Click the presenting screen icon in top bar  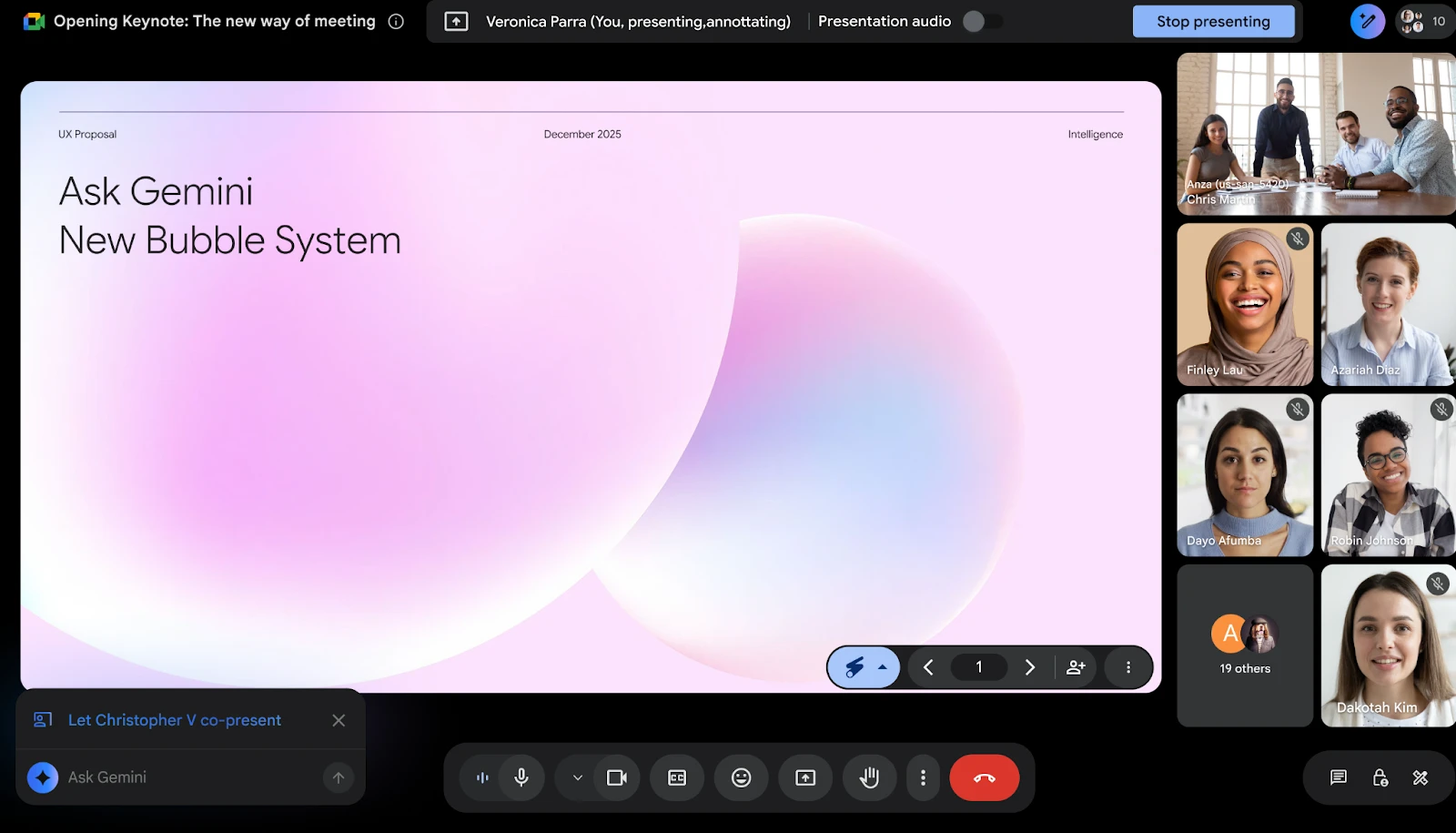(456, 21)
